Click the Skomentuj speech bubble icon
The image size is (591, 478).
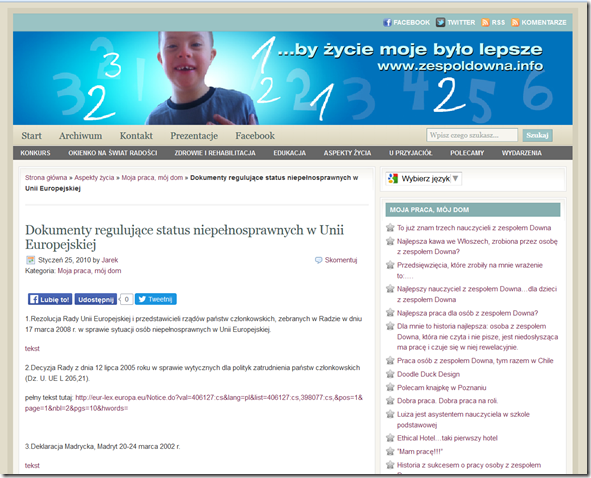(318, 260)
